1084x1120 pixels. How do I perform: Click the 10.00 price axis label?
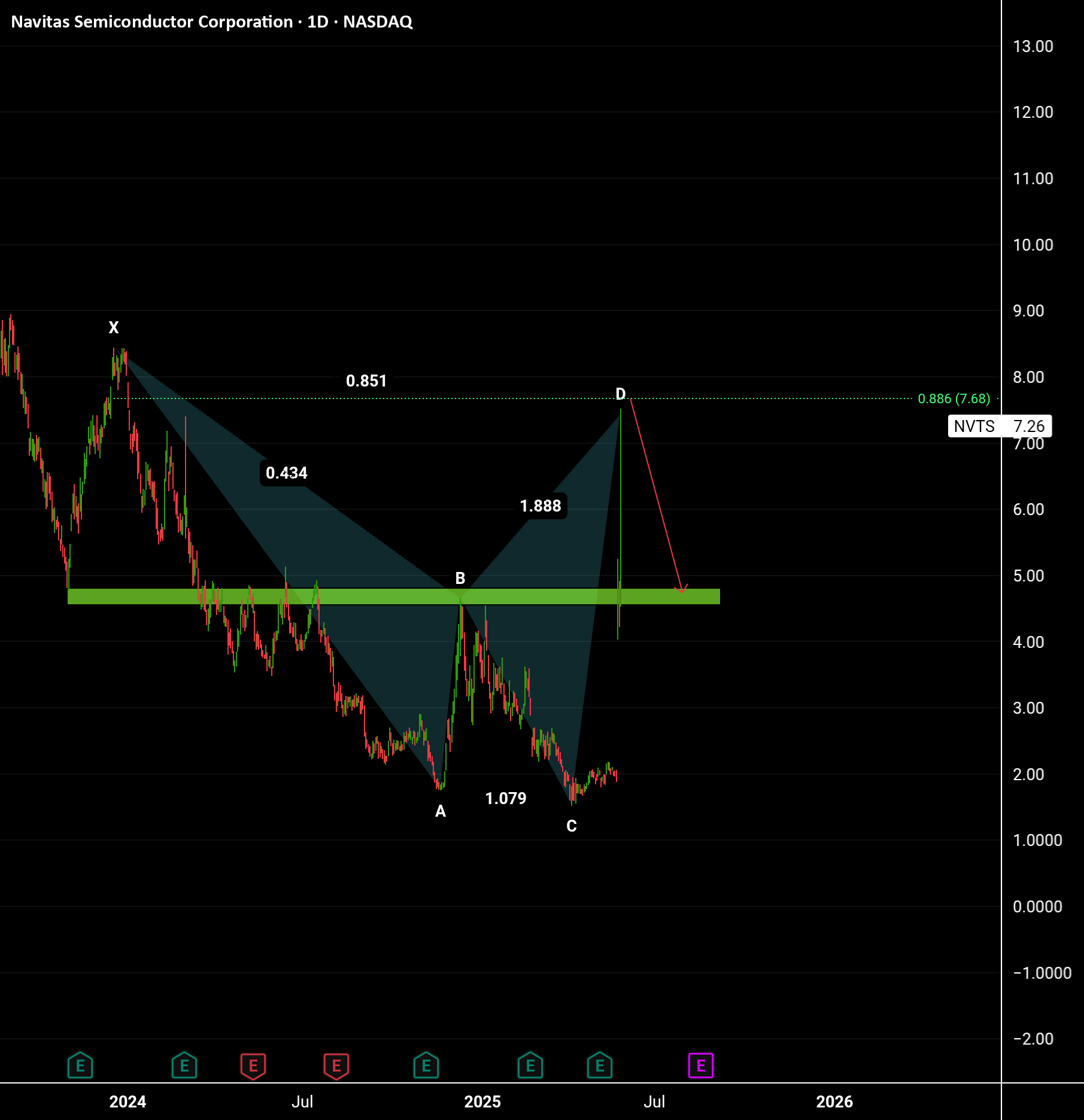[1033, 245]
